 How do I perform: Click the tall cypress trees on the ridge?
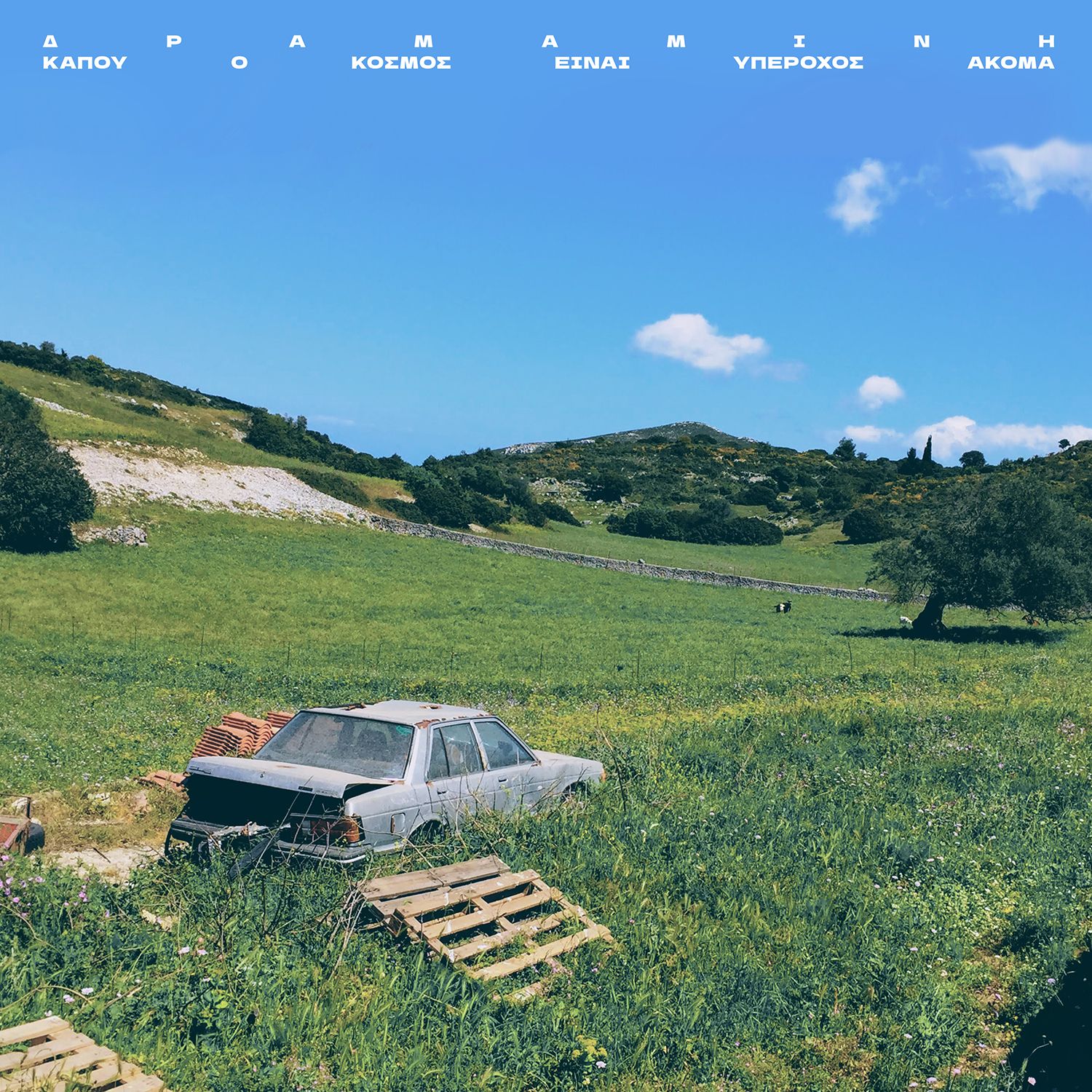(927, 450)
